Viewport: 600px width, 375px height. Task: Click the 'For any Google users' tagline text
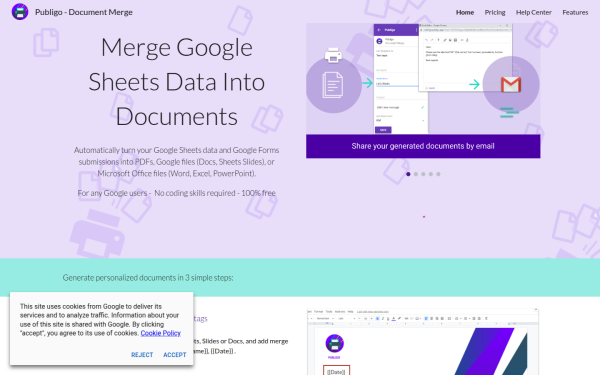pos(176,193)
